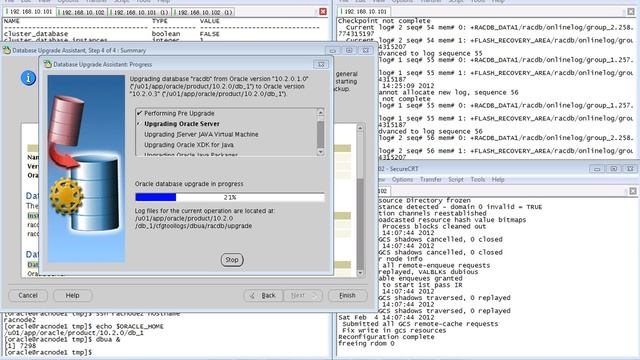Viewport: 640px width, 360px height.
Task: Open Tools menu in lower SecureCRT window
Action: [x=478, y=180]
